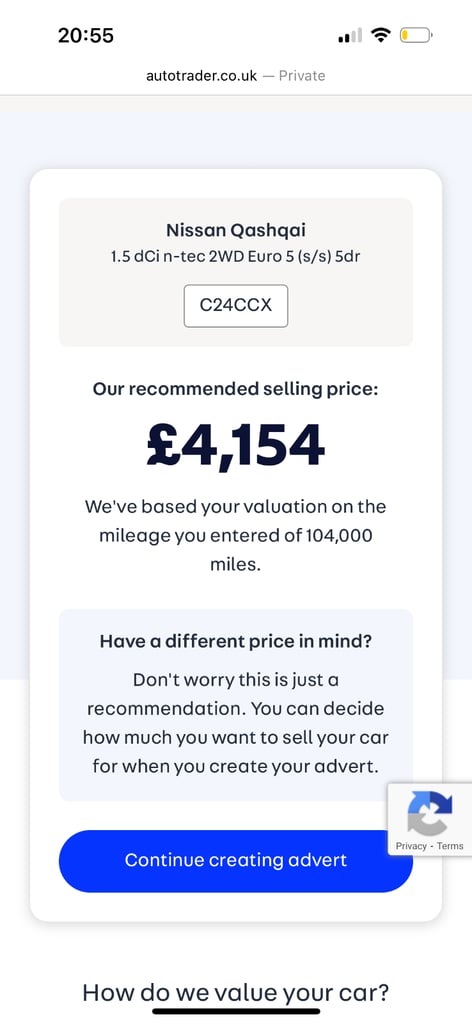Open the reCAPTCHA Privacy link

411,846
